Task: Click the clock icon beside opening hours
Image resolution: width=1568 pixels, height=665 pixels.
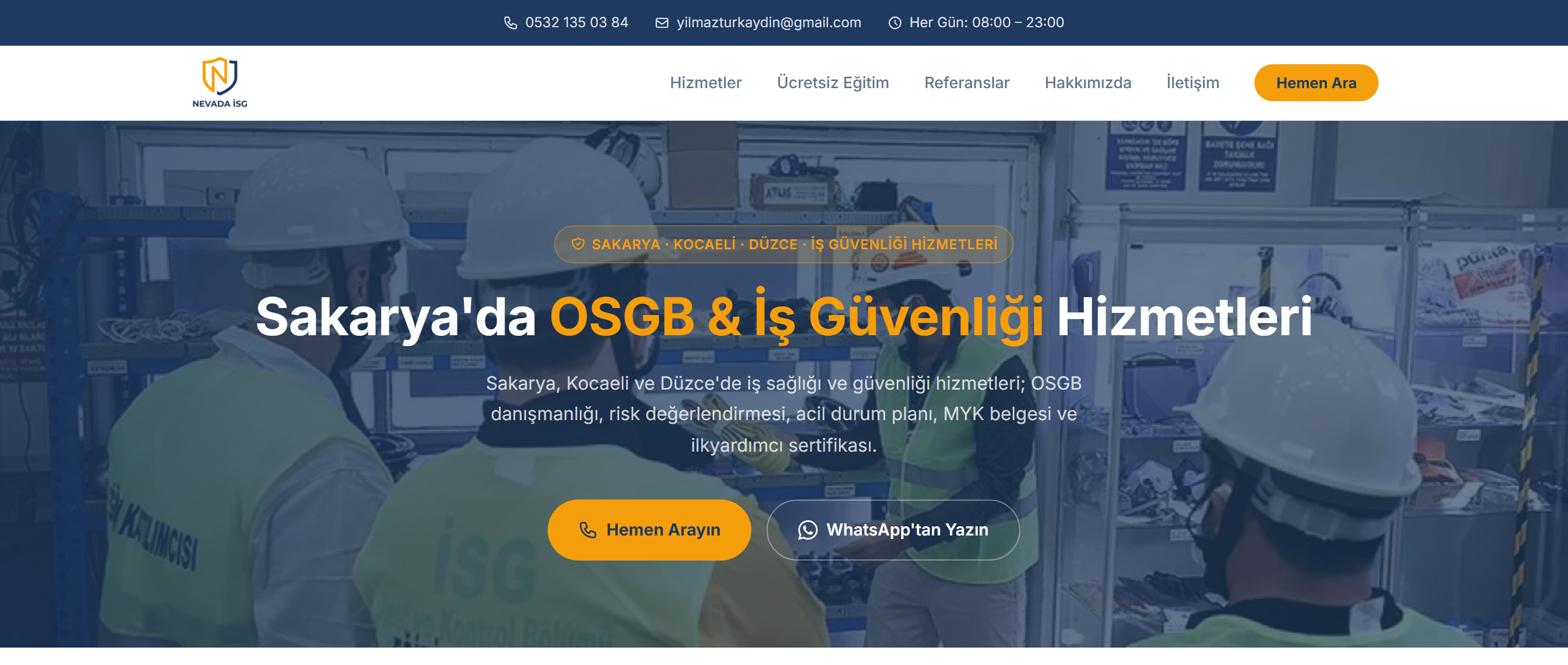Action: coord(894,22)
